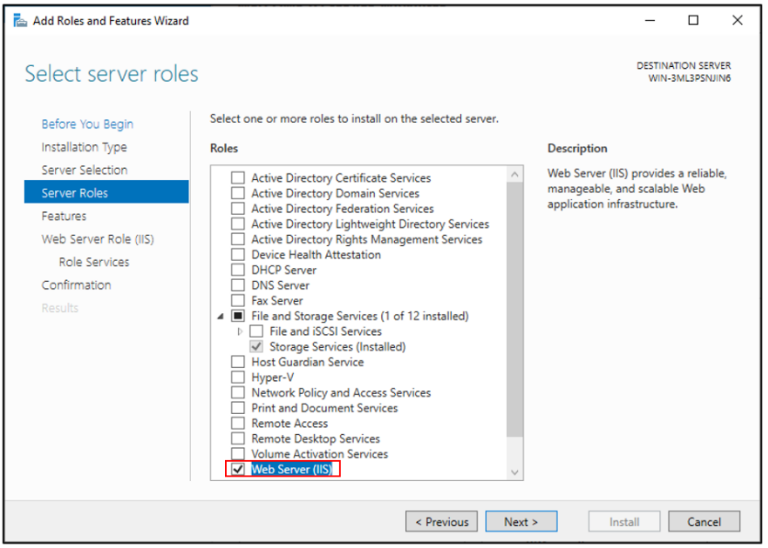The width and height of the screenshot is (768, 548).
Task: Open the Confirmation step
Action: [x=76, y=285]
